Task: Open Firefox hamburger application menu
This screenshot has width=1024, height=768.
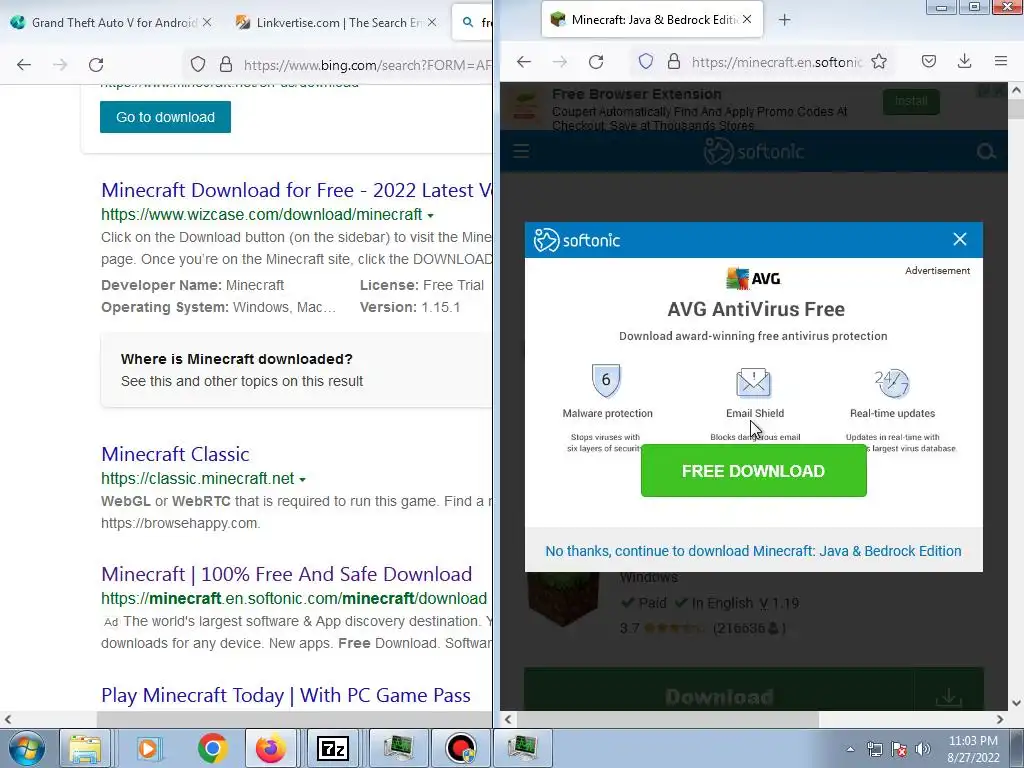Action: [1000, 61]
